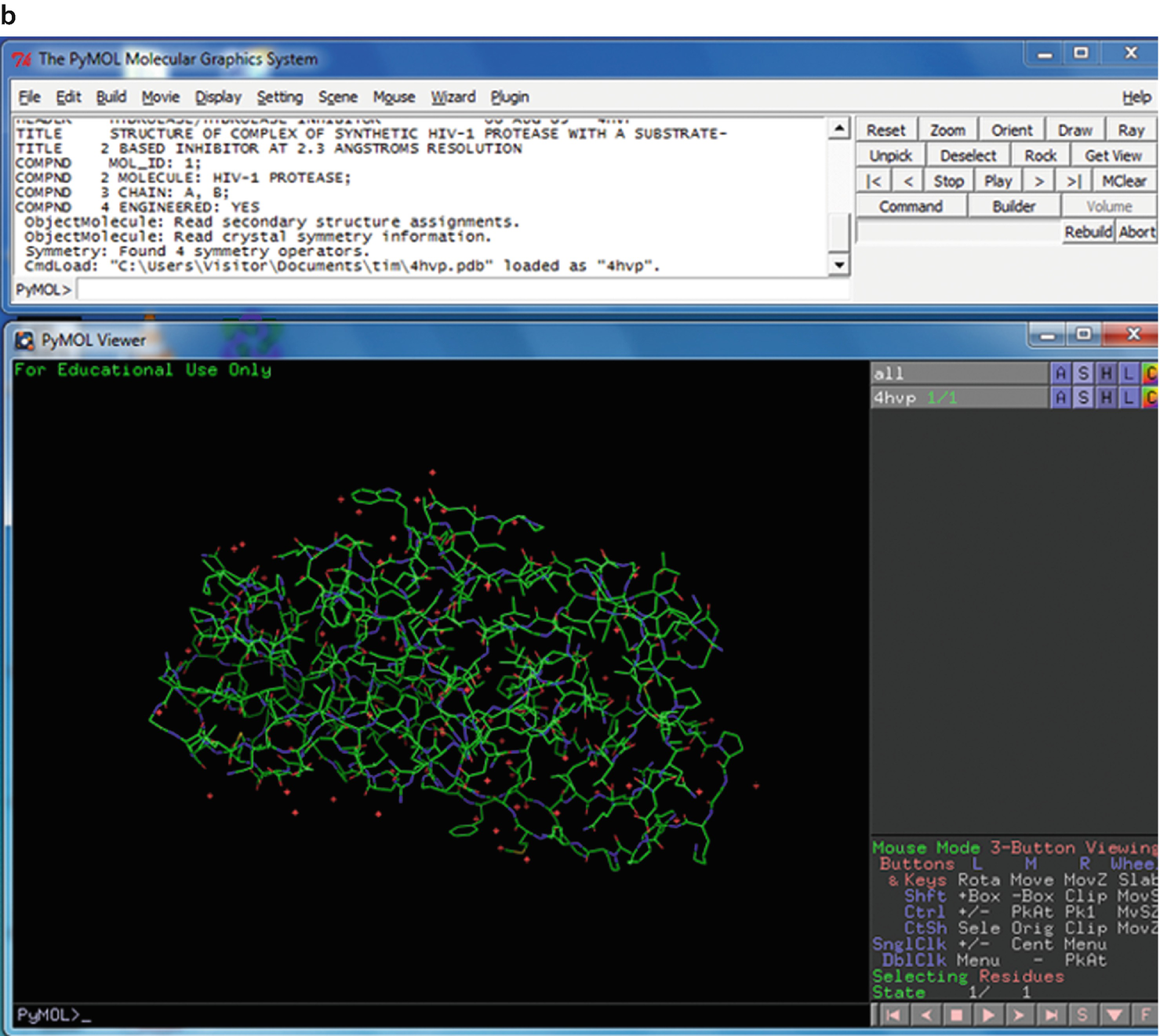Advance one frame with > button
This screenshot has width=1160, height=1036.
pos(1038,181)
